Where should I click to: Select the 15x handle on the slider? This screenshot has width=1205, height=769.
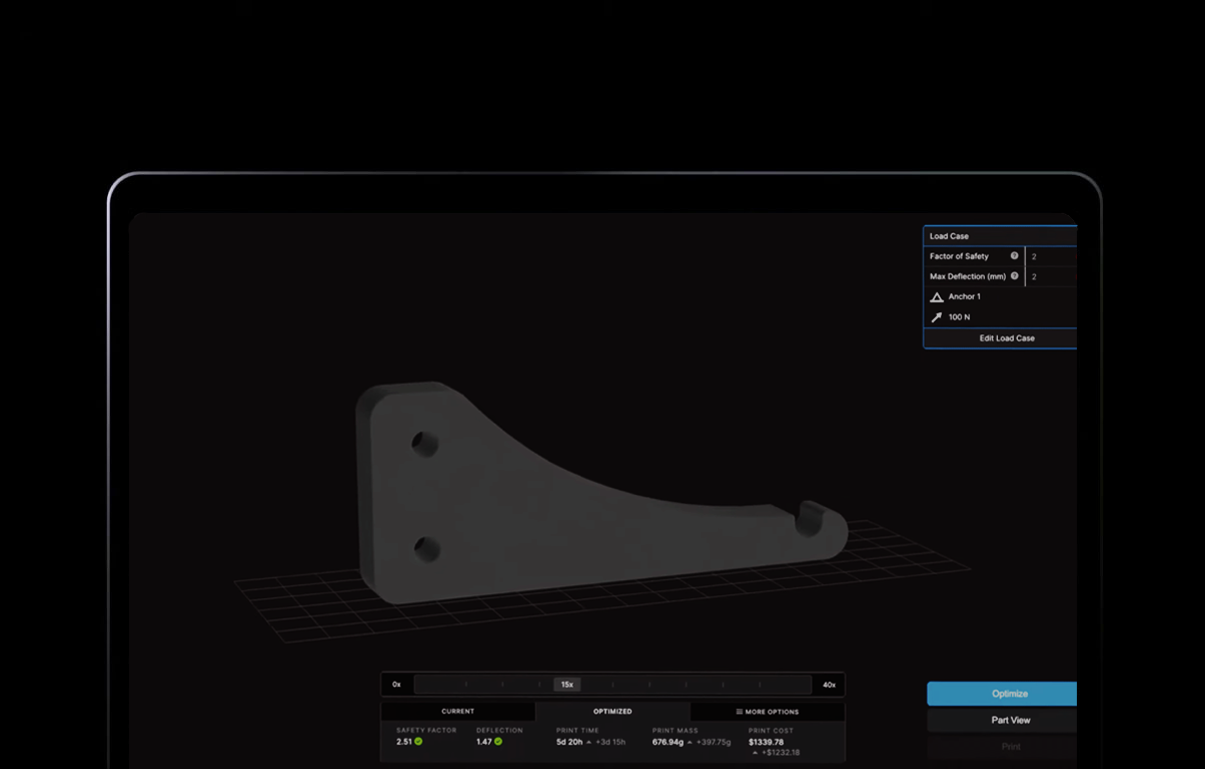[567, 685]
